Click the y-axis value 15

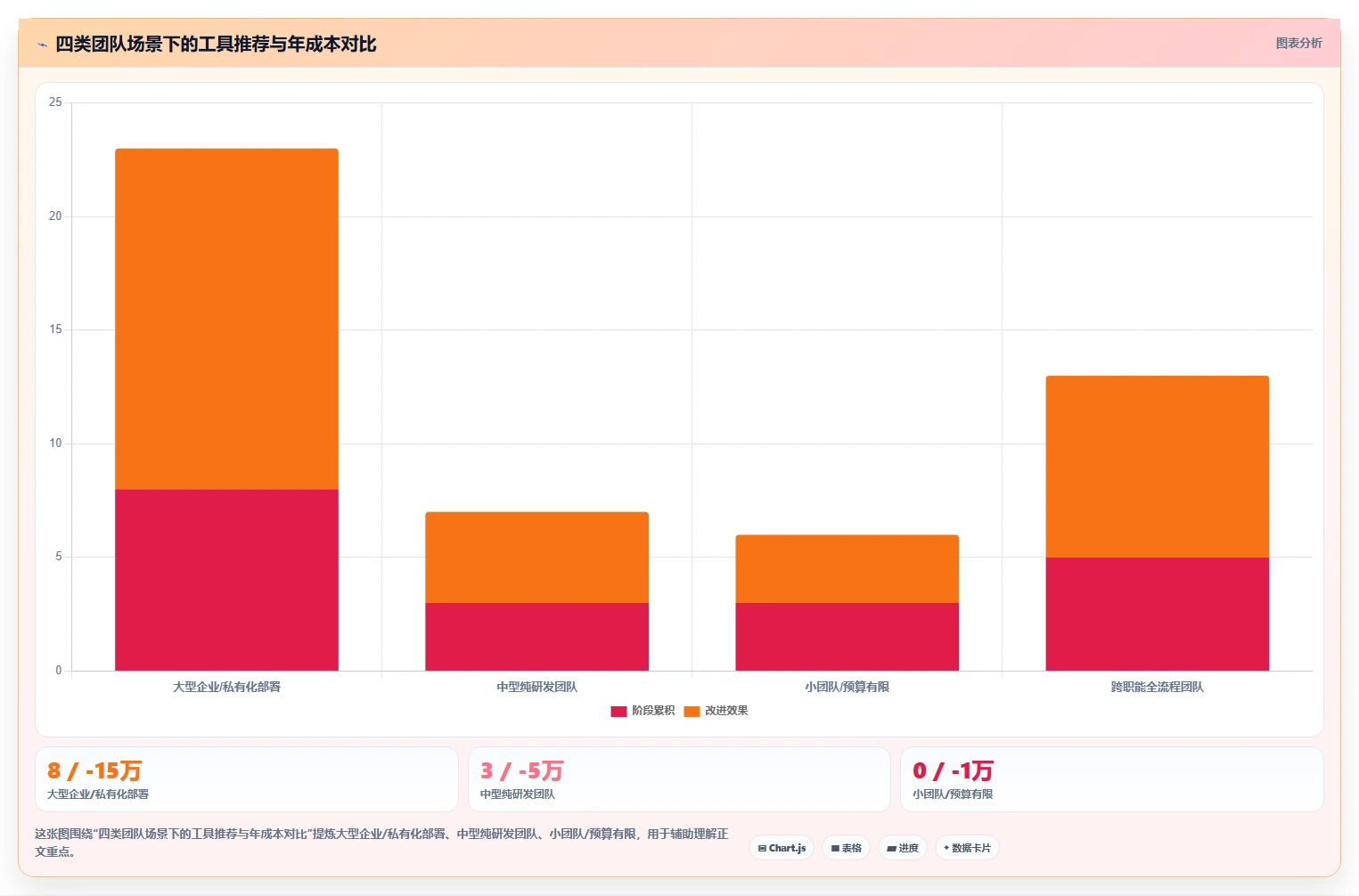pyautogui.click(x=55, y=330)
